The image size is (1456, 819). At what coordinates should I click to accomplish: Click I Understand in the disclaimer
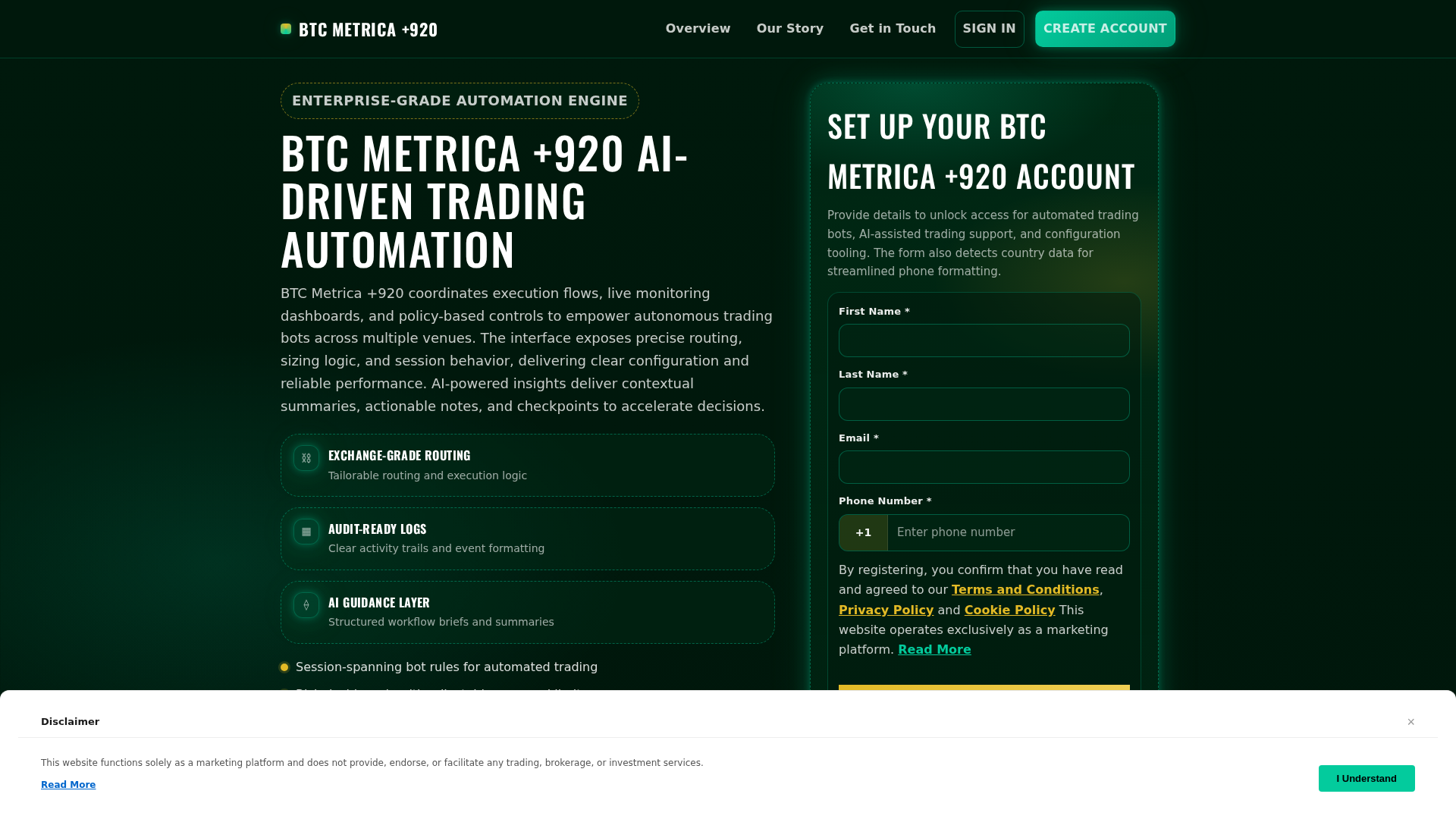click(x=1367, y=778)
